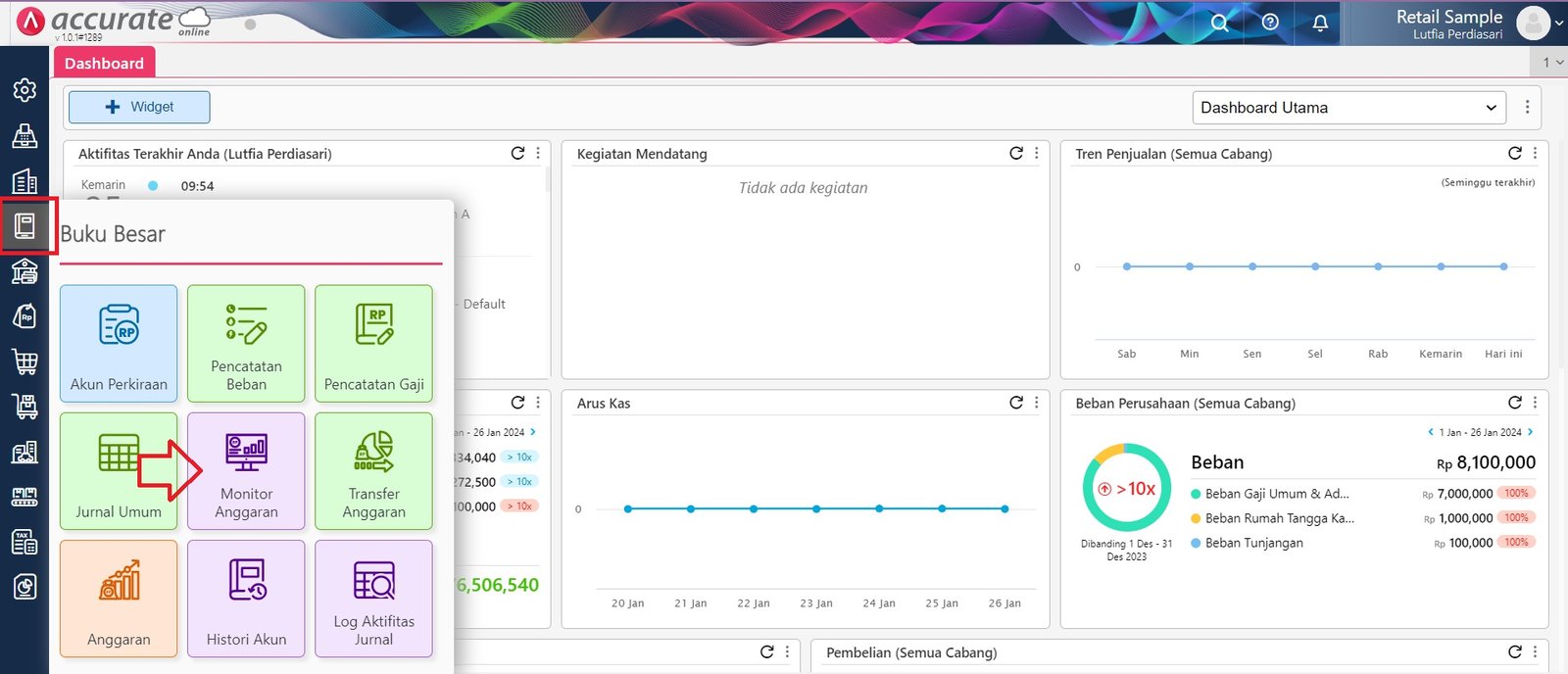Screen dimensions: 1568x674
Task: Open Monitor Anggaran tile
Action: tap(246, 470)
